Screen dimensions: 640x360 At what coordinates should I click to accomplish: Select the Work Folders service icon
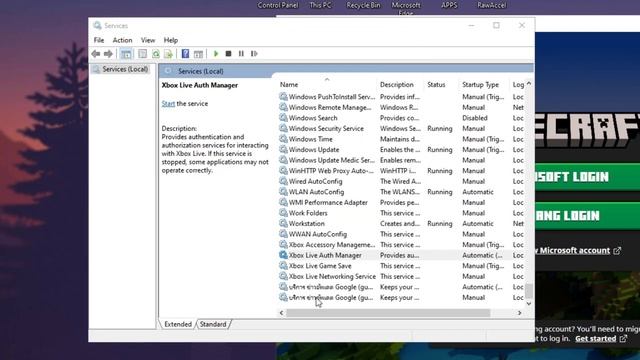coord(283,213)
